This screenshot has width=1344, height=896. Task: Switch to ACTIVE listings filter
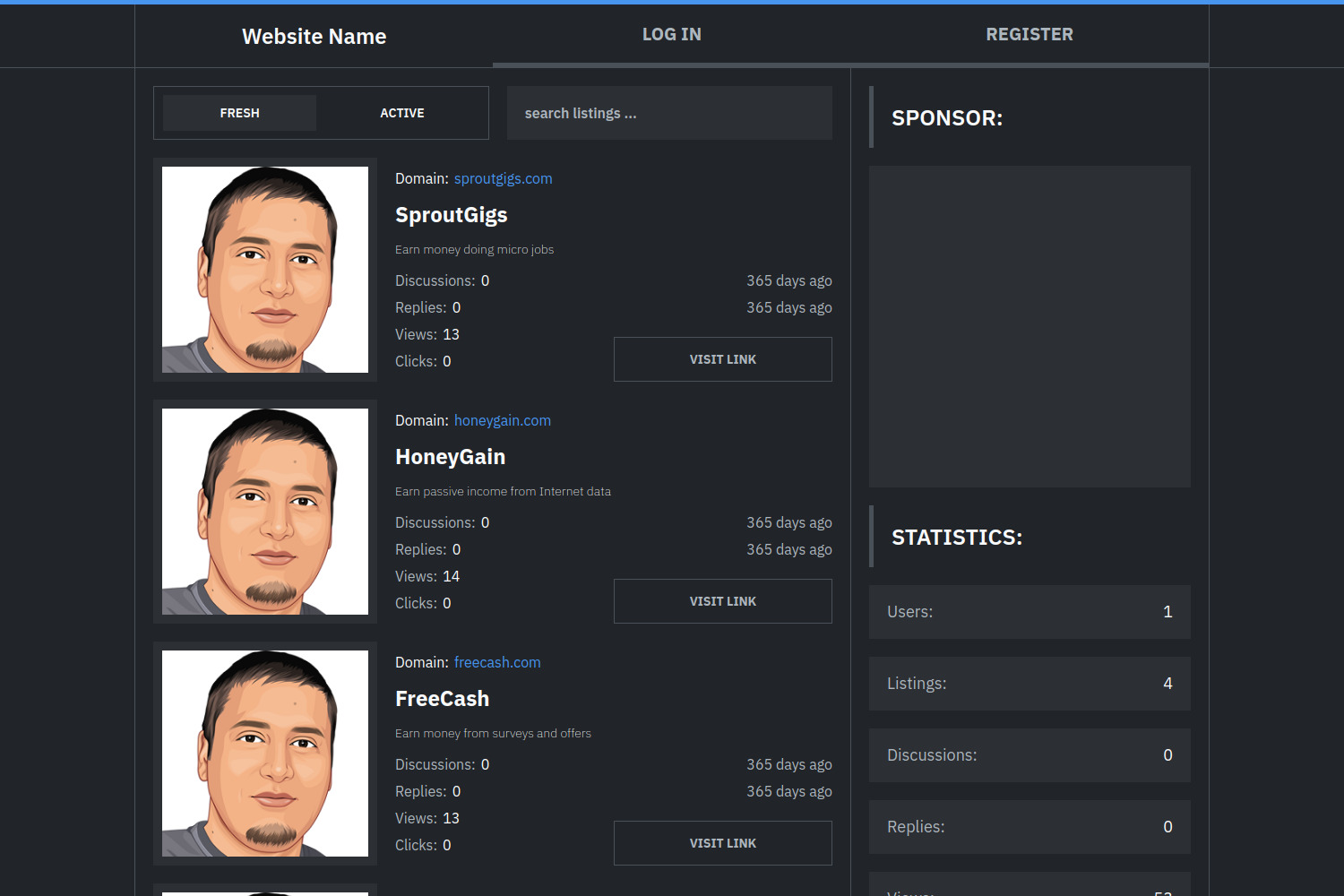pyautogui.click(x=401, y=113)
